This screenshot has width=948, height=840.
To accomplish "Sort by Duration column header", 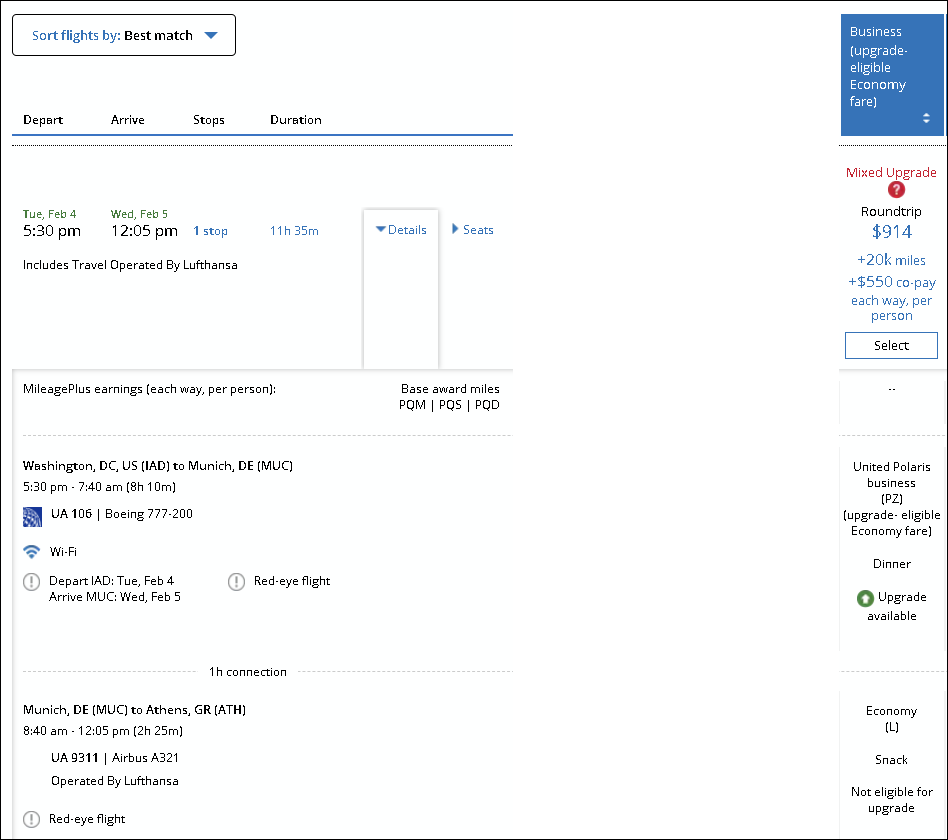I will click(296, 120).
